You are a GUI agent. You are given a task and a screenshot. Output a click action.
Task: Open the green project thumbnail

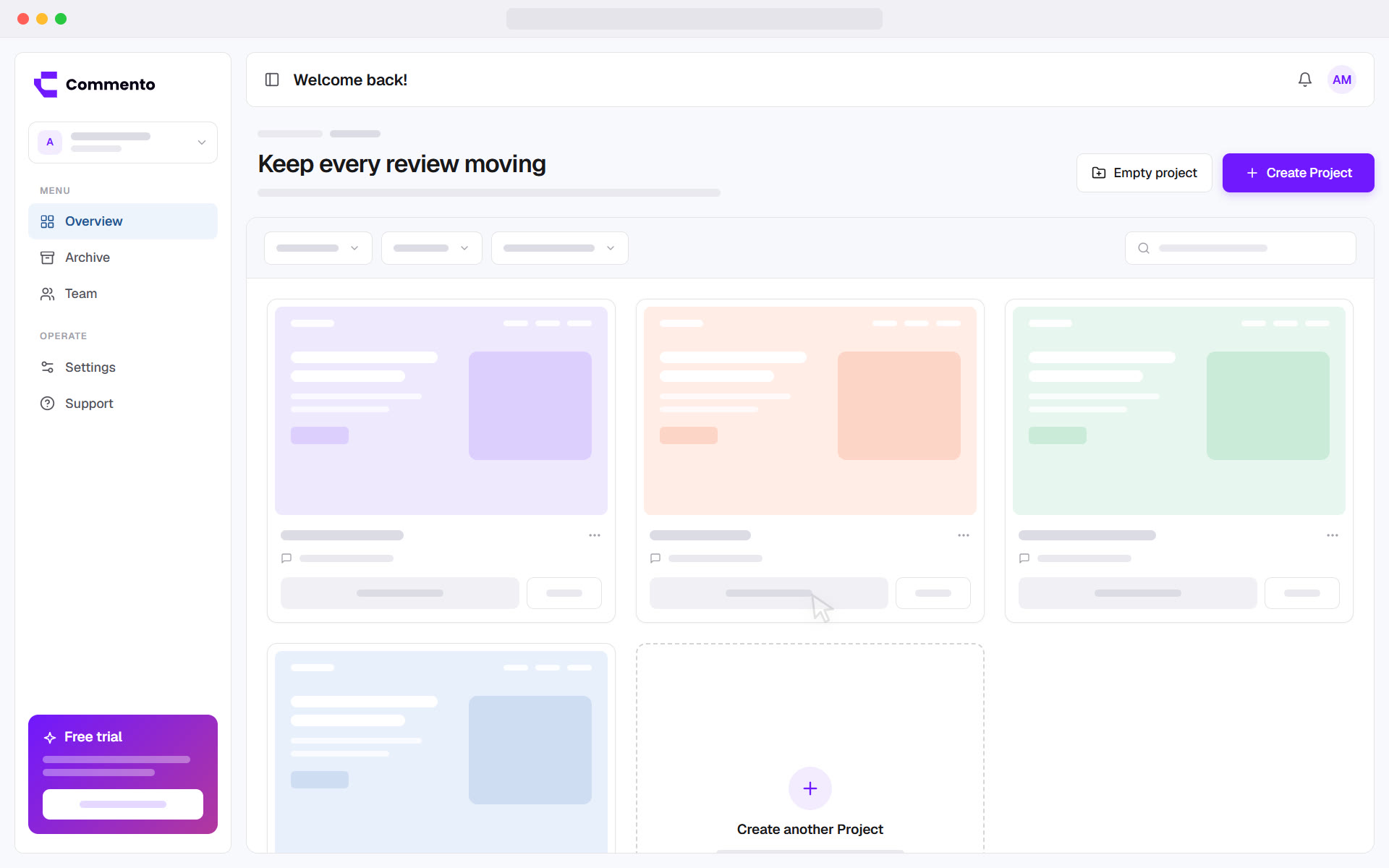pyautogui.click(x=1179, y=411)
